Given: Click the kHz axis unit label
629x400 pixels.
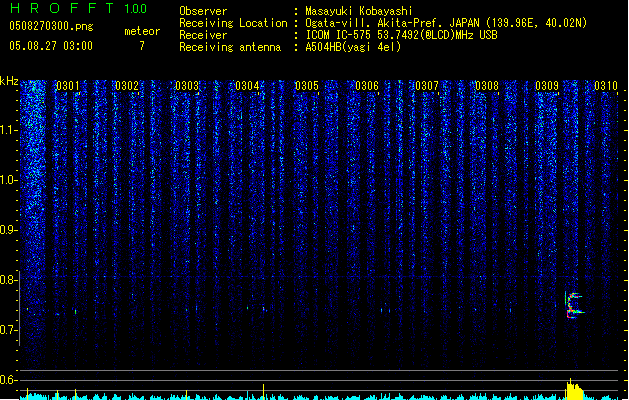Looking at the screenshot, I should (9, 81).
